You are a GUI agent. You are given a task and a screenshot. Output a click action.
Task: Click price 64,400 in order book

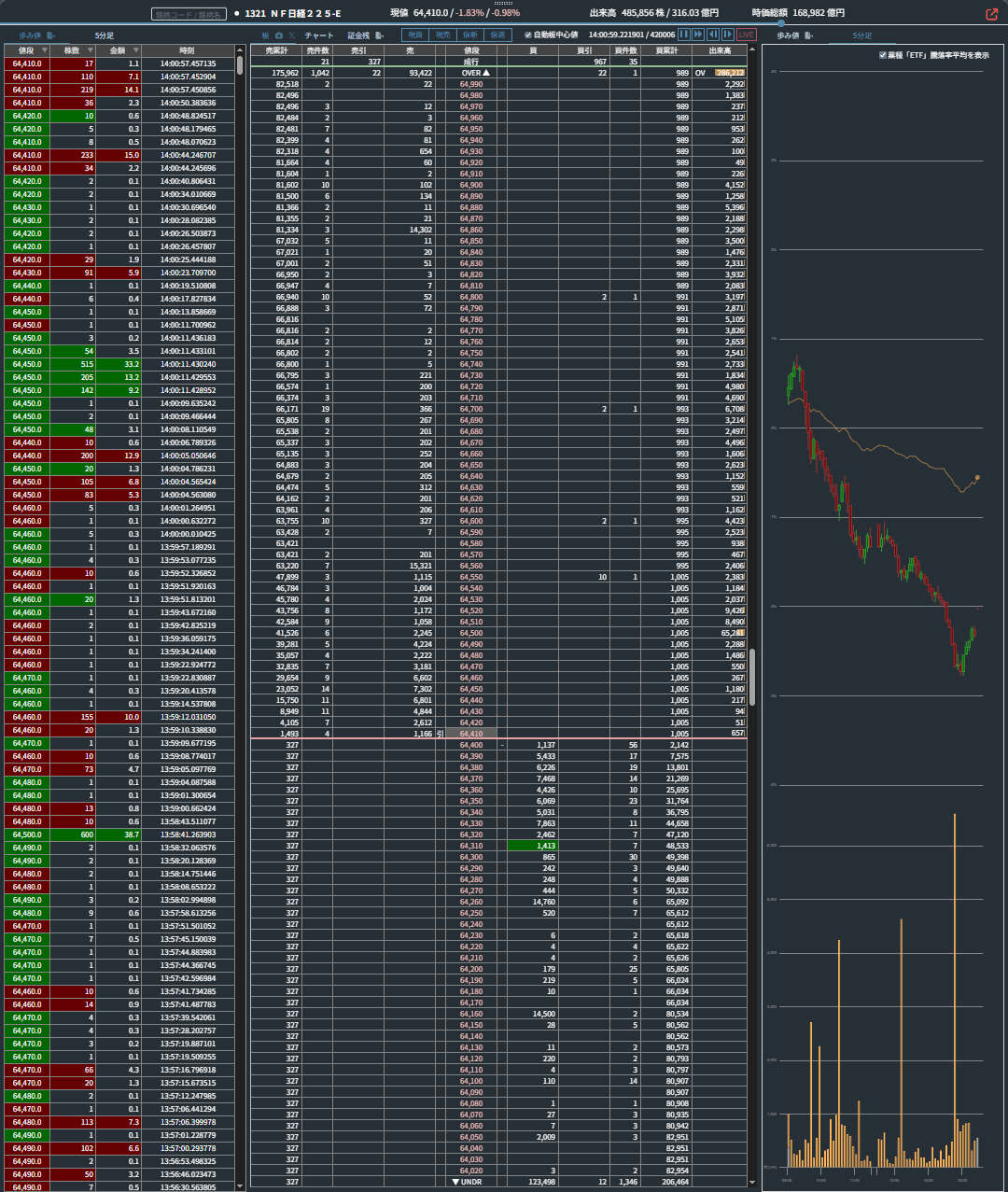471,745
